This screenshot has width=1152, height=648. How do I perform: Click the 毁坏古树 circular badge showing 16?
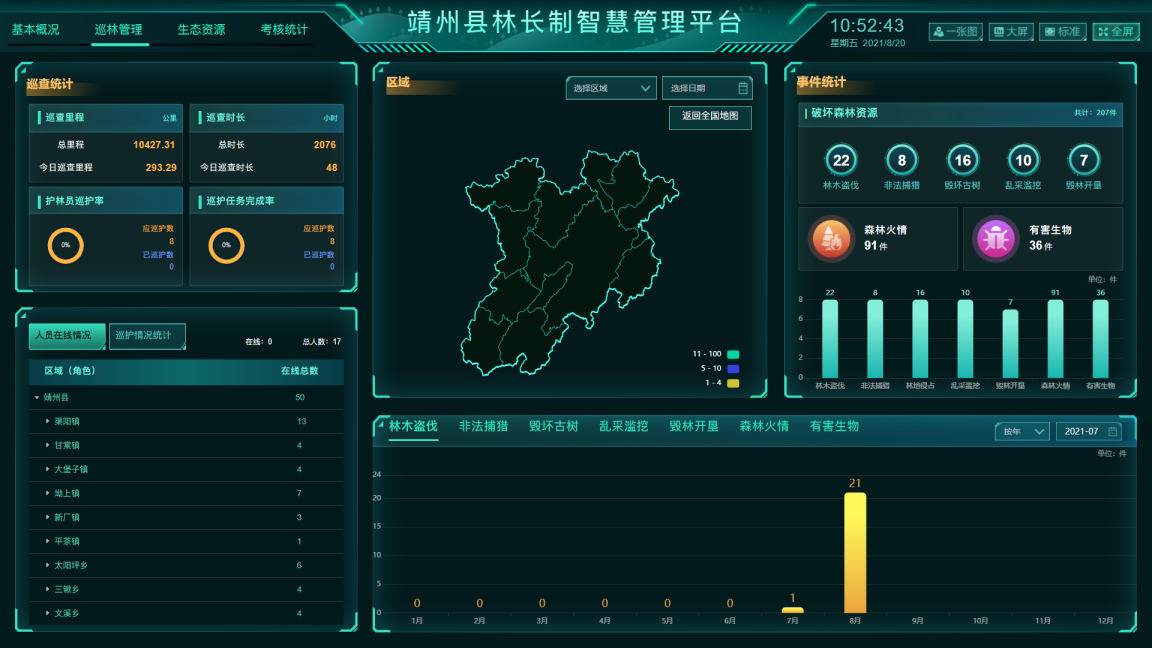962,160
